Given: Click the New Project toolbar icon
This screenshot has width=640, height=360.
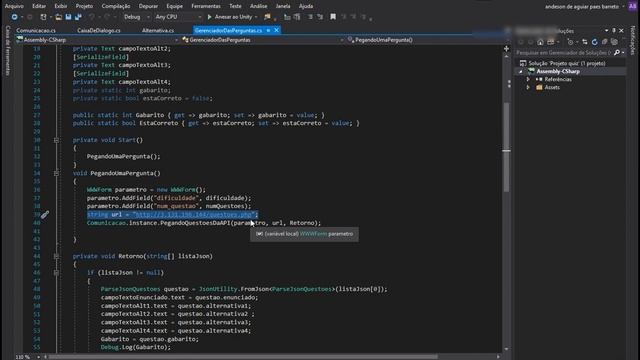Looking at the screenshot, I should (43, 17).
